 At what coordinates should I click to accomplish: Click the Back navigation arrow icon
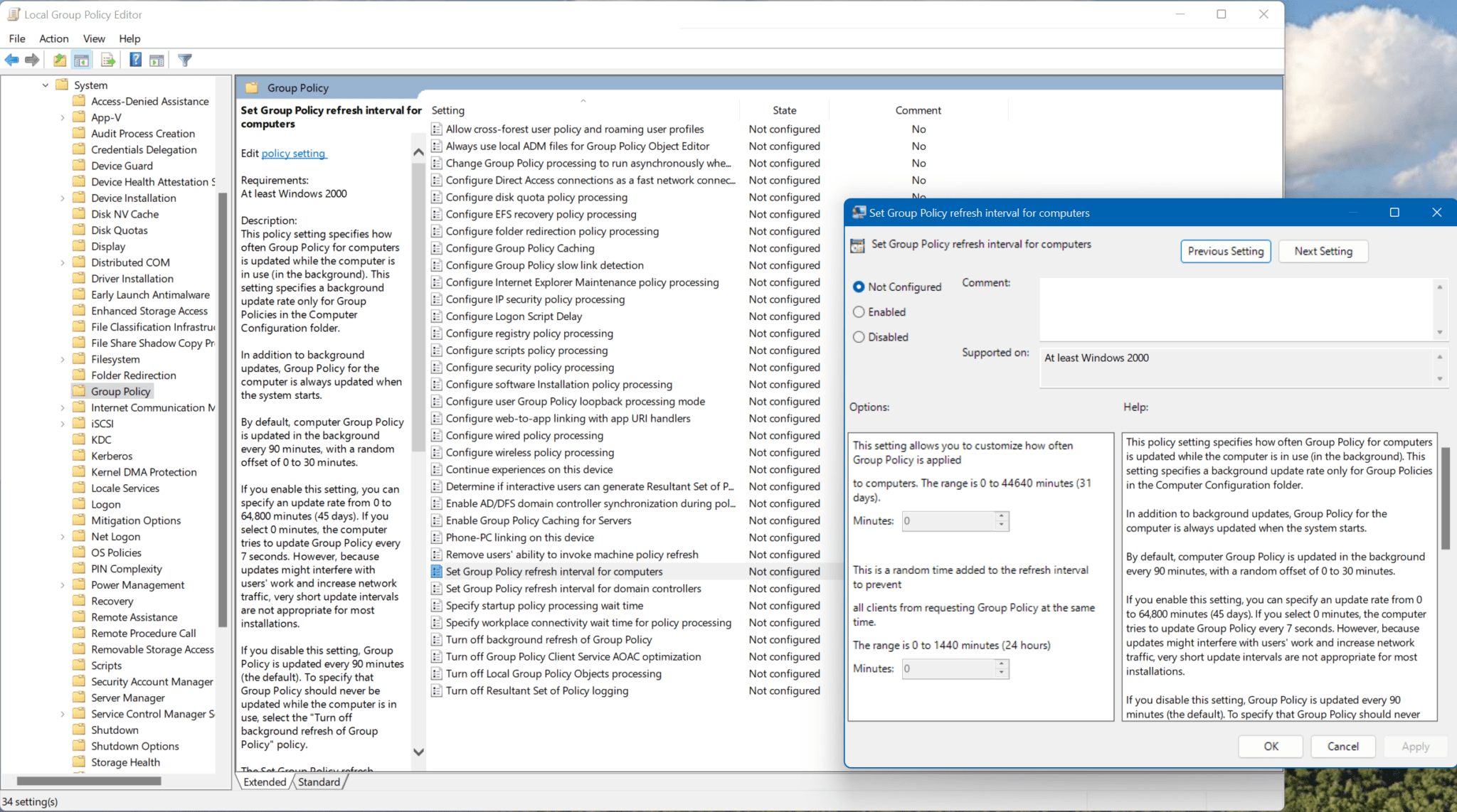pos(11,60)
